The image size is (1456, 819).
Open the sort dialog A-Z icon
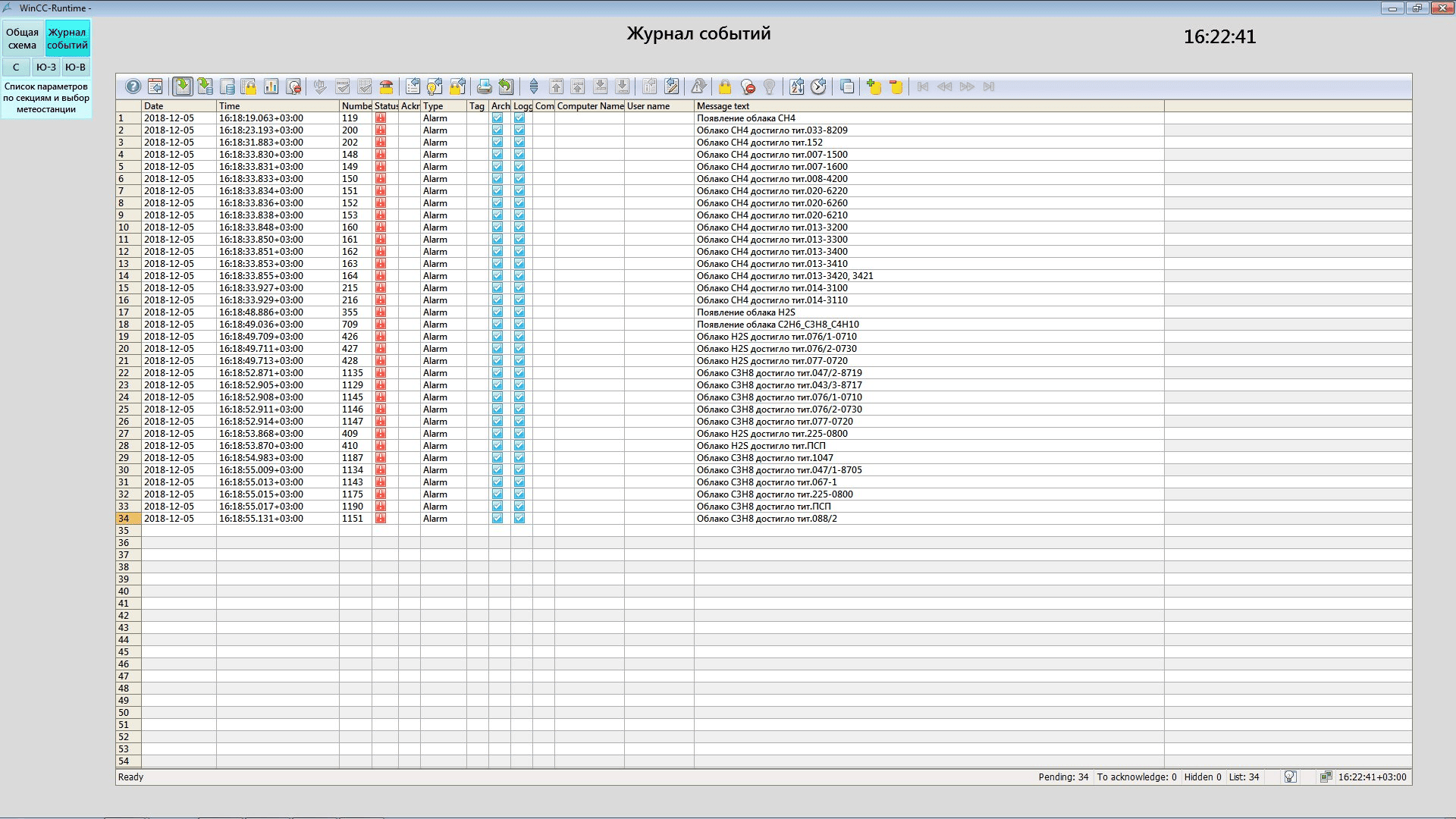[x=796, y=86]
